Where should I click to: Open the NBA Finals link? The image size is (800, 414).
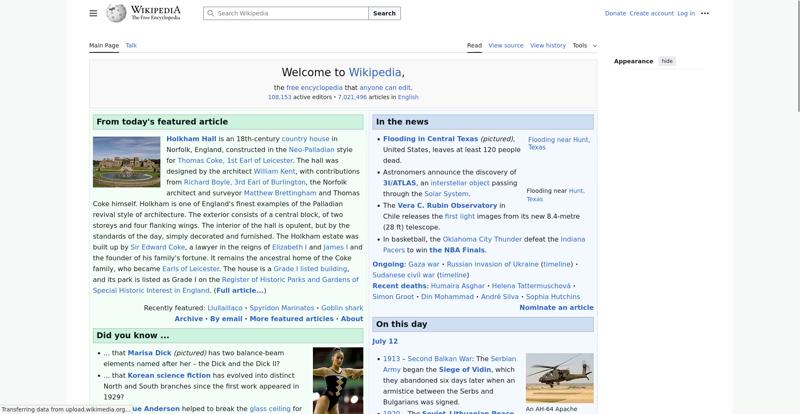pyautogui.click(x=457, y=250)
